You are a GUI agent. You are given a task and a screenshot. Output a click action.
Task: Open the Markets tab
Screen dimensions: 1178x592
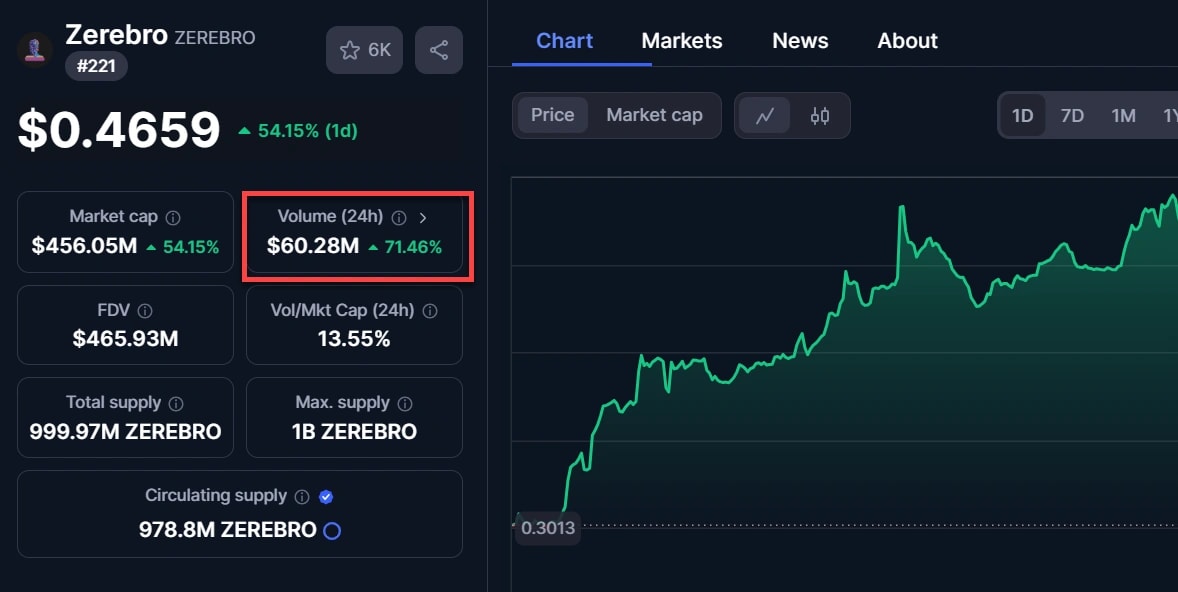click(681, 41)
